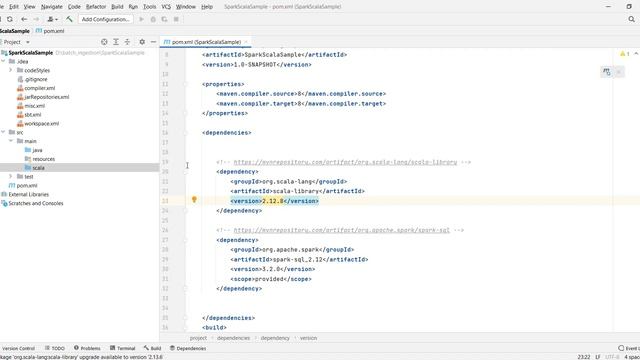Screen dimensions: 640x360
Task: Build project with the hammer icon
Action: tap(69, 19)
